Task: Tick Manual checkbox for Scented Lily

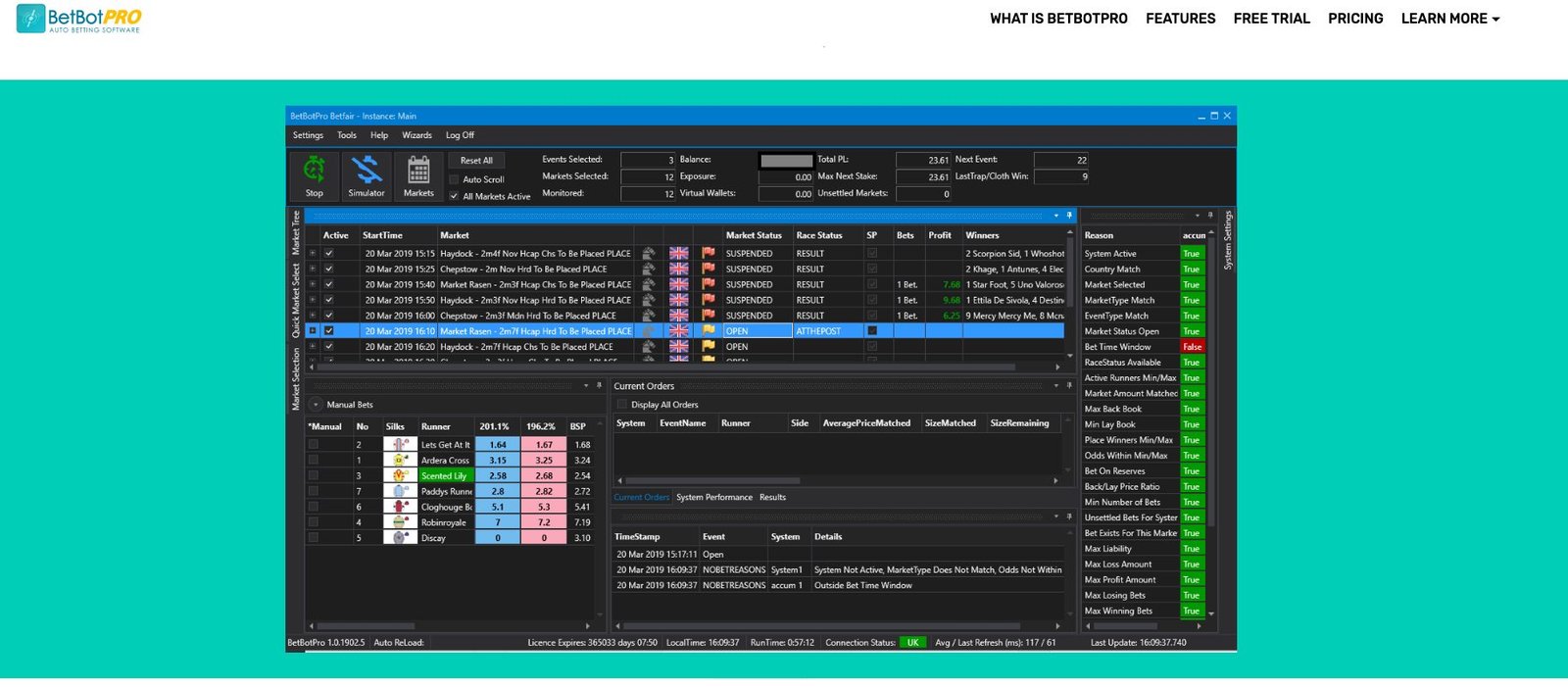Action: point(314,475)
